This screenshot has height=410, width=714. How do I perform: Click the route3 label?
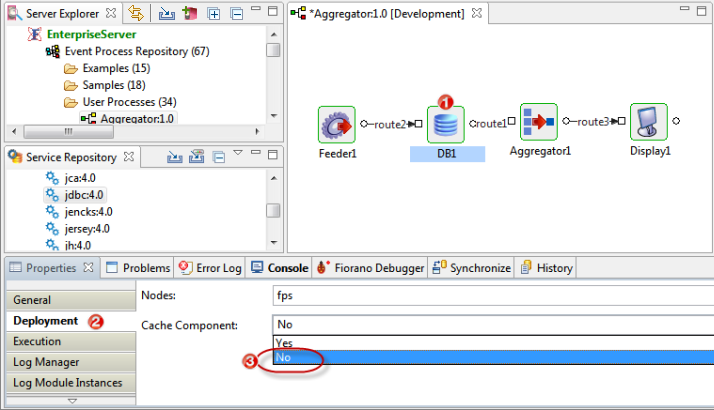[x=593, y=122]
